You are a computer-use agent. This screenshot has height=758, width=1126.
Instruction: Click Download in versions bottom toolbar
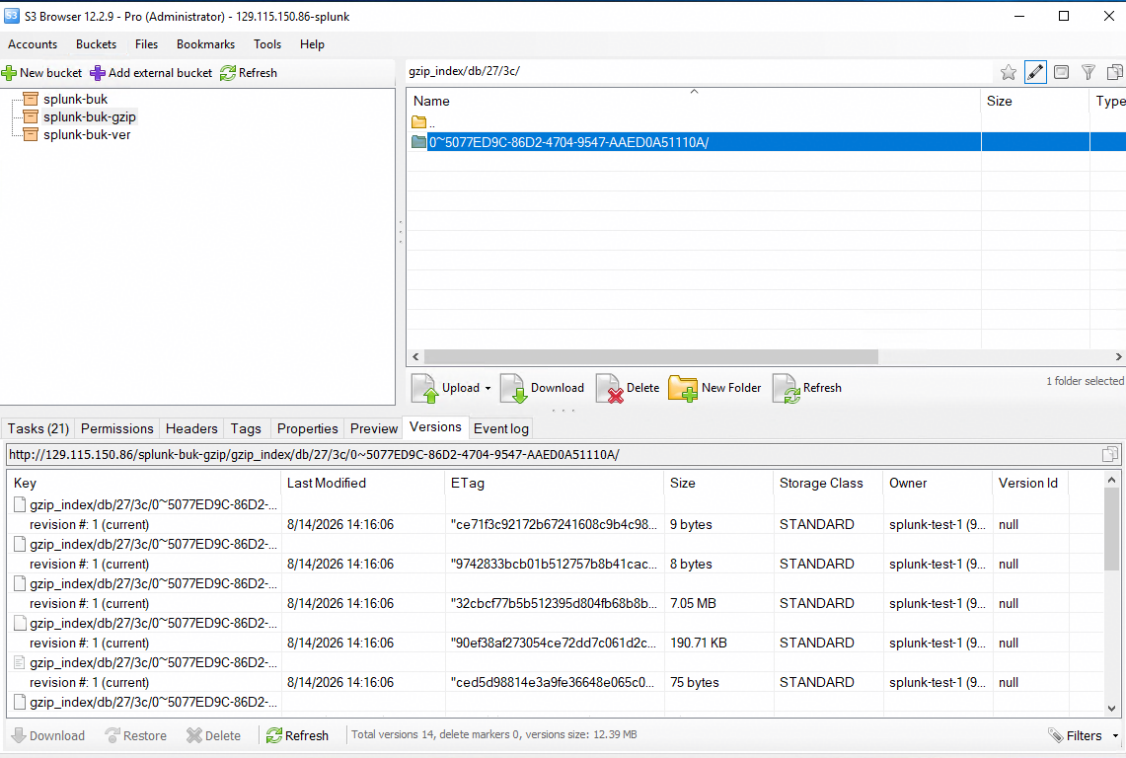click(x=48, y=736)
